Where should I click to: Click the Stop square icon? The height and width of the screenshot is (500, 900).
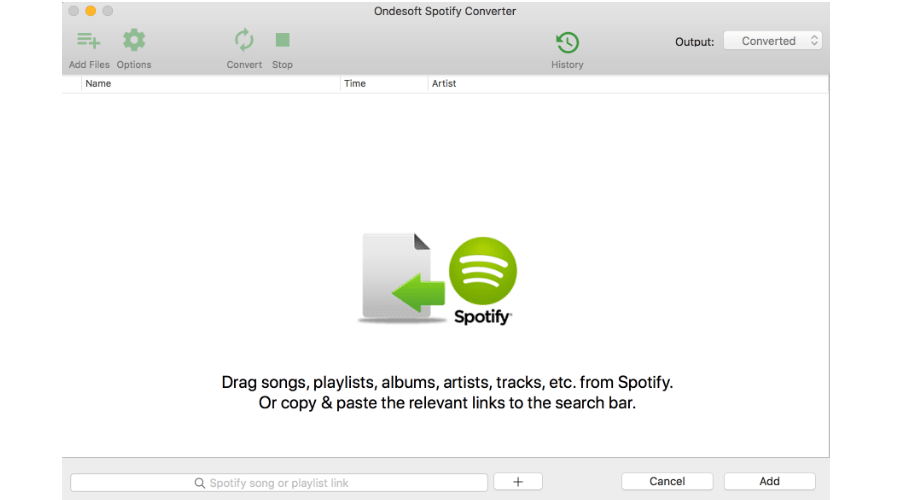[282, 40]
